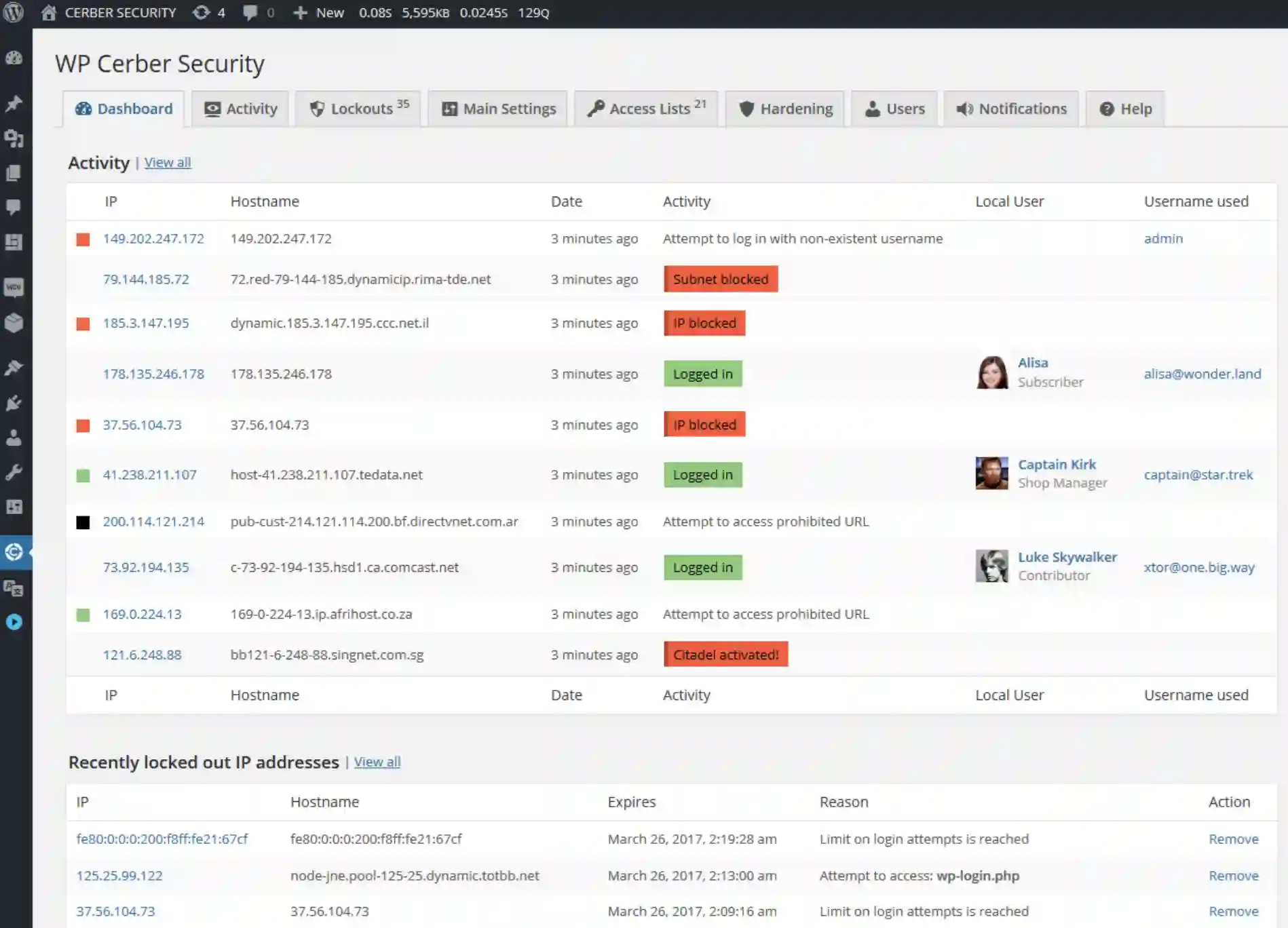Open the Help tab

1125,109
